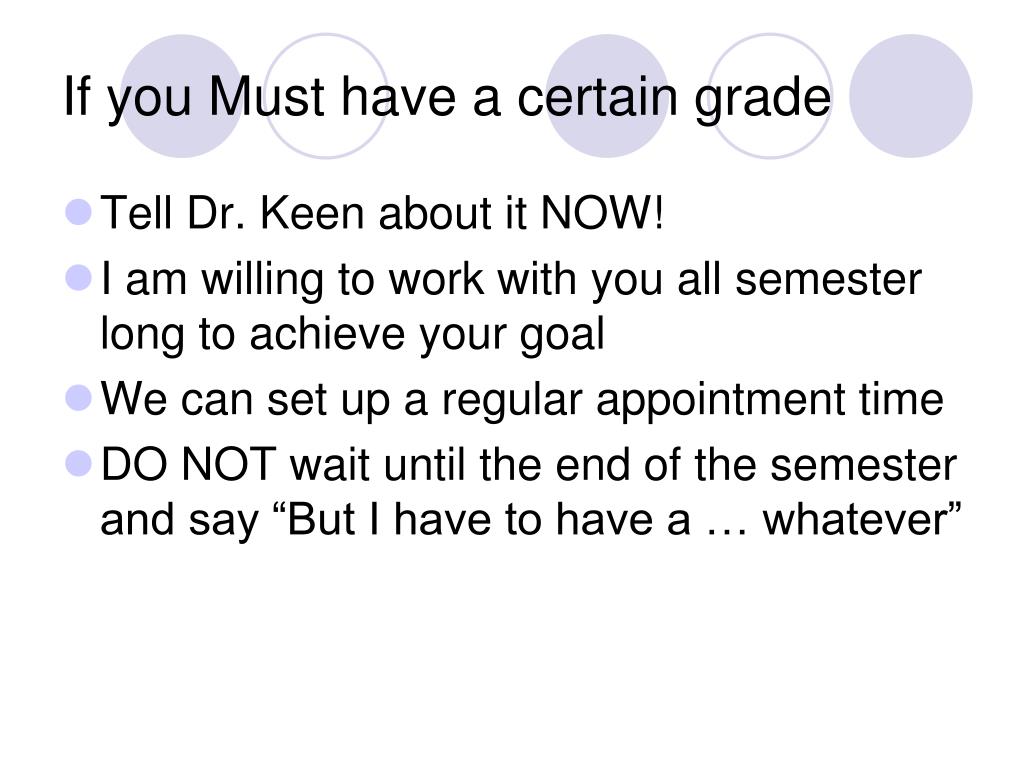Click the word 'appointment' in third bullet
1024x768 pixels.
pyautogui.click(x=720, y=401)
